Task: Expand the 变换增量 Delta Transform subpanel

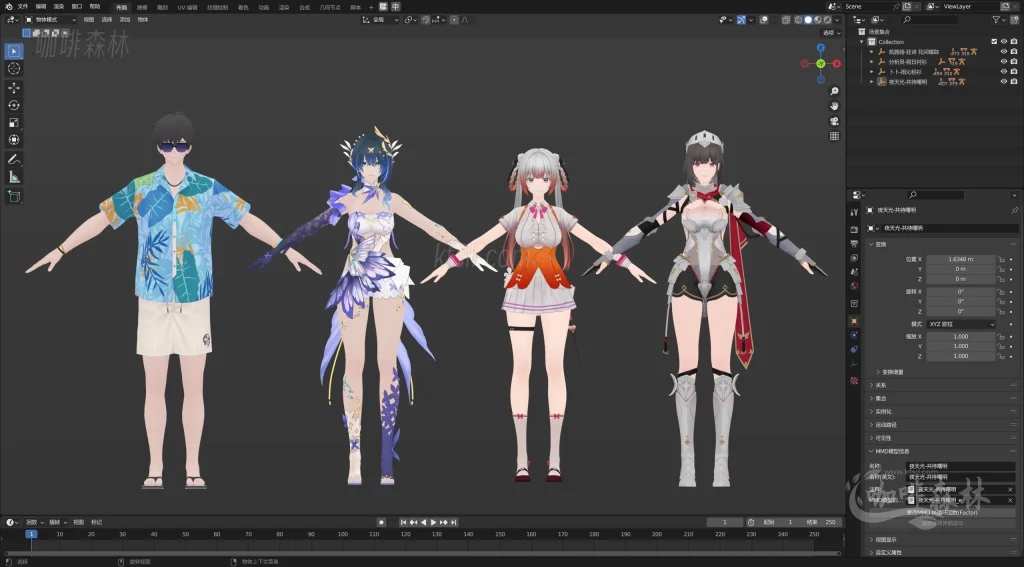Action: click(893, 372)
